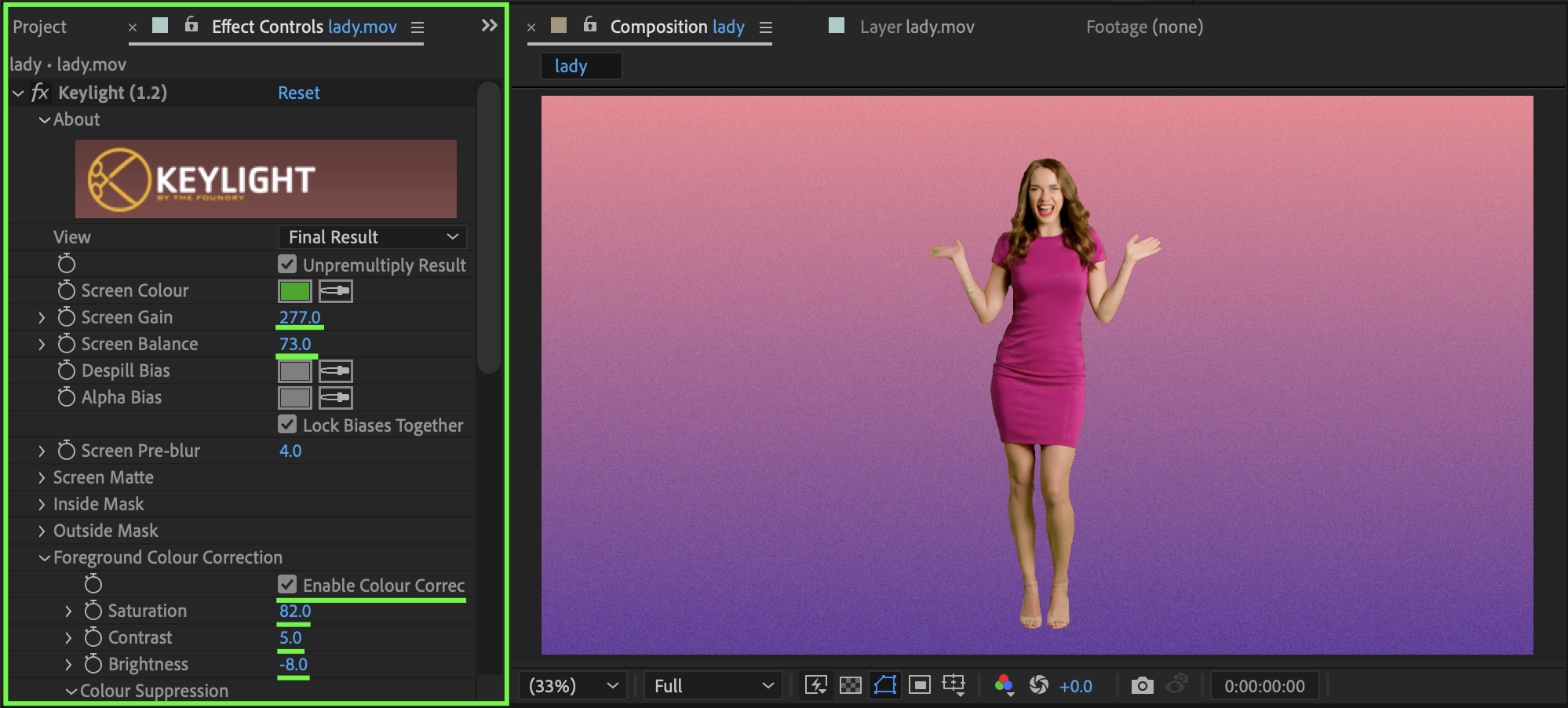Take a snapshot with the camera icon

(1142, 685)
